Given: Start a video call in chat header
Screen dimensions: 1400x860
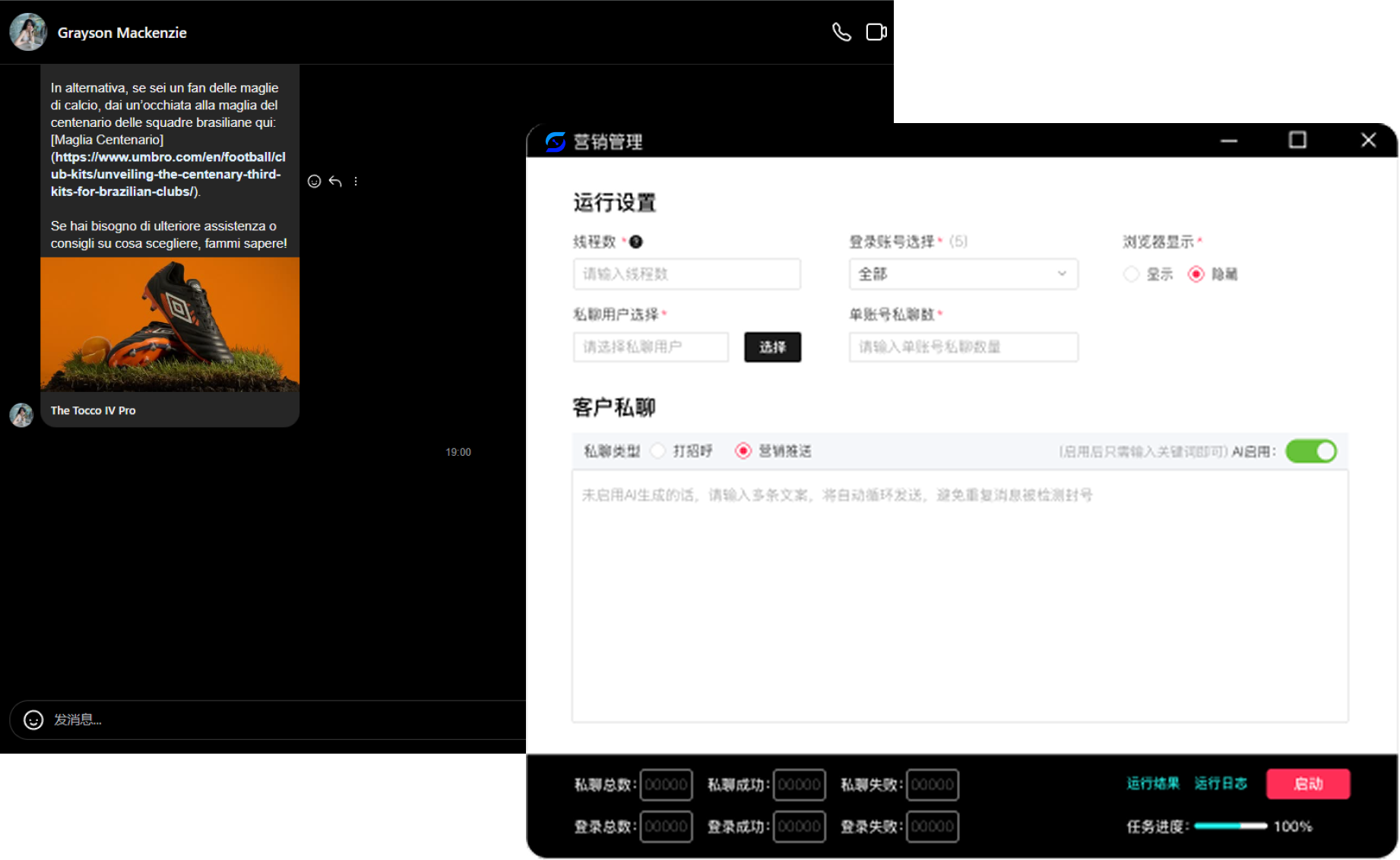Looking at the screenshot, I should coord(876,32).
